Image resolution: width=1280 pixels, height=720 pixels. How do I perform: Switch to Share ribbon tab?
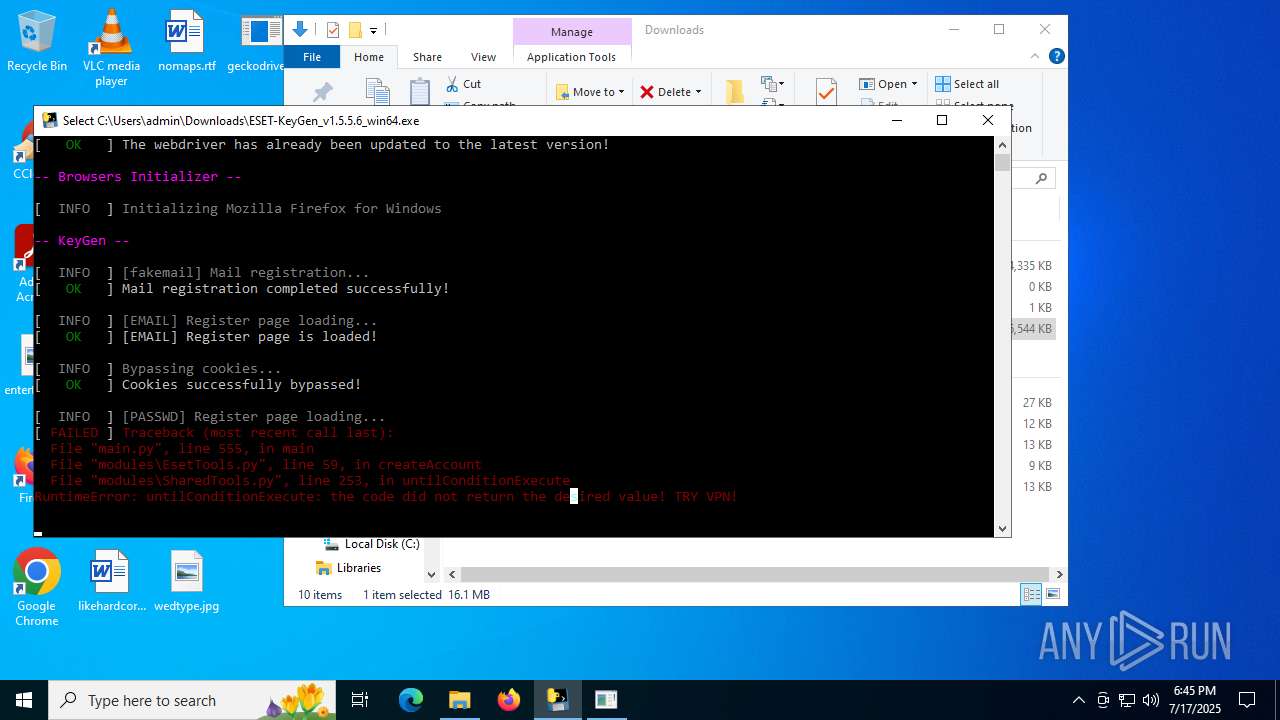click(427, 57)
